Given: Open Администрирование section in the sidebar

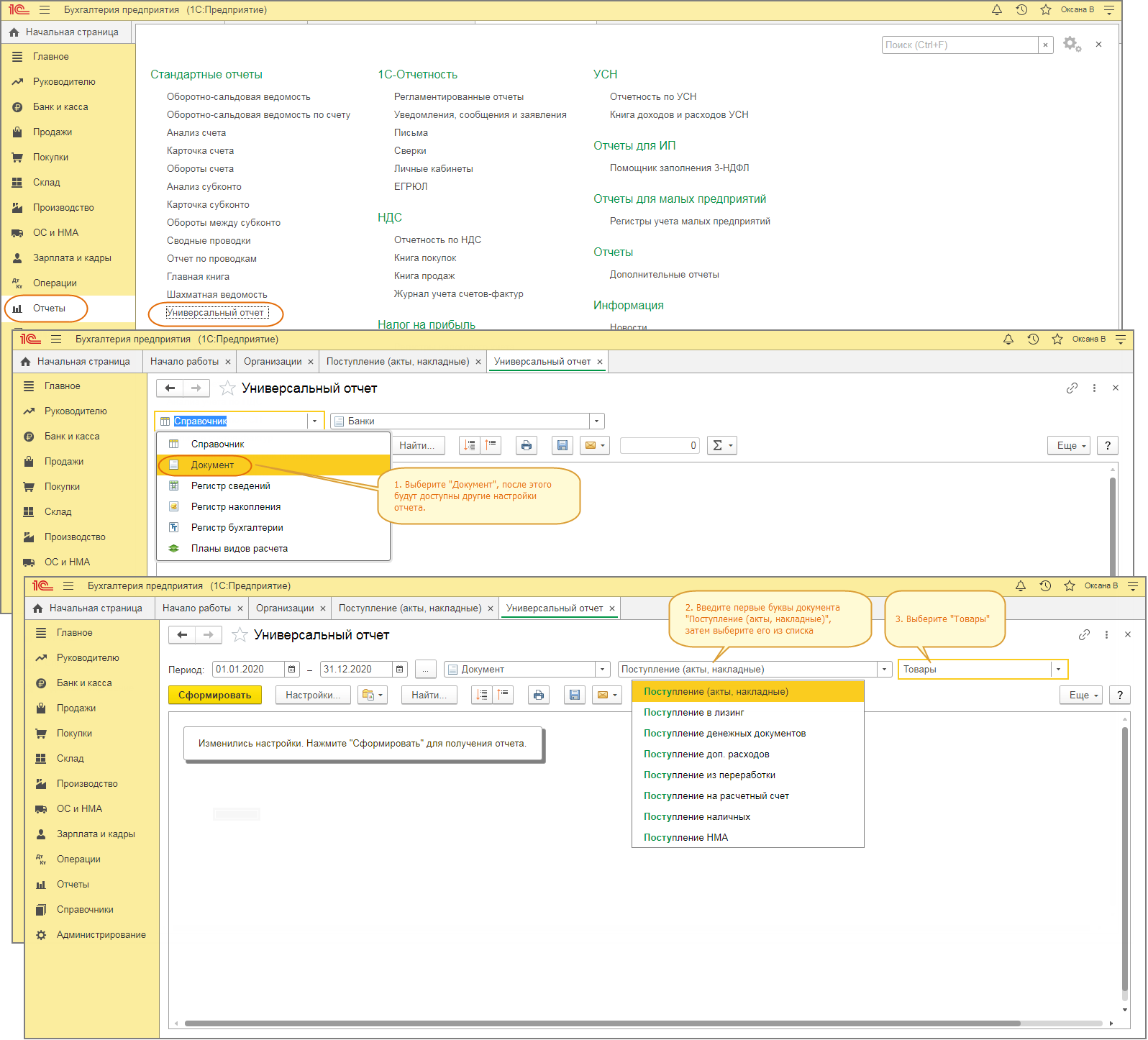Looking at the screenshot, I should [x=101, y=935].
